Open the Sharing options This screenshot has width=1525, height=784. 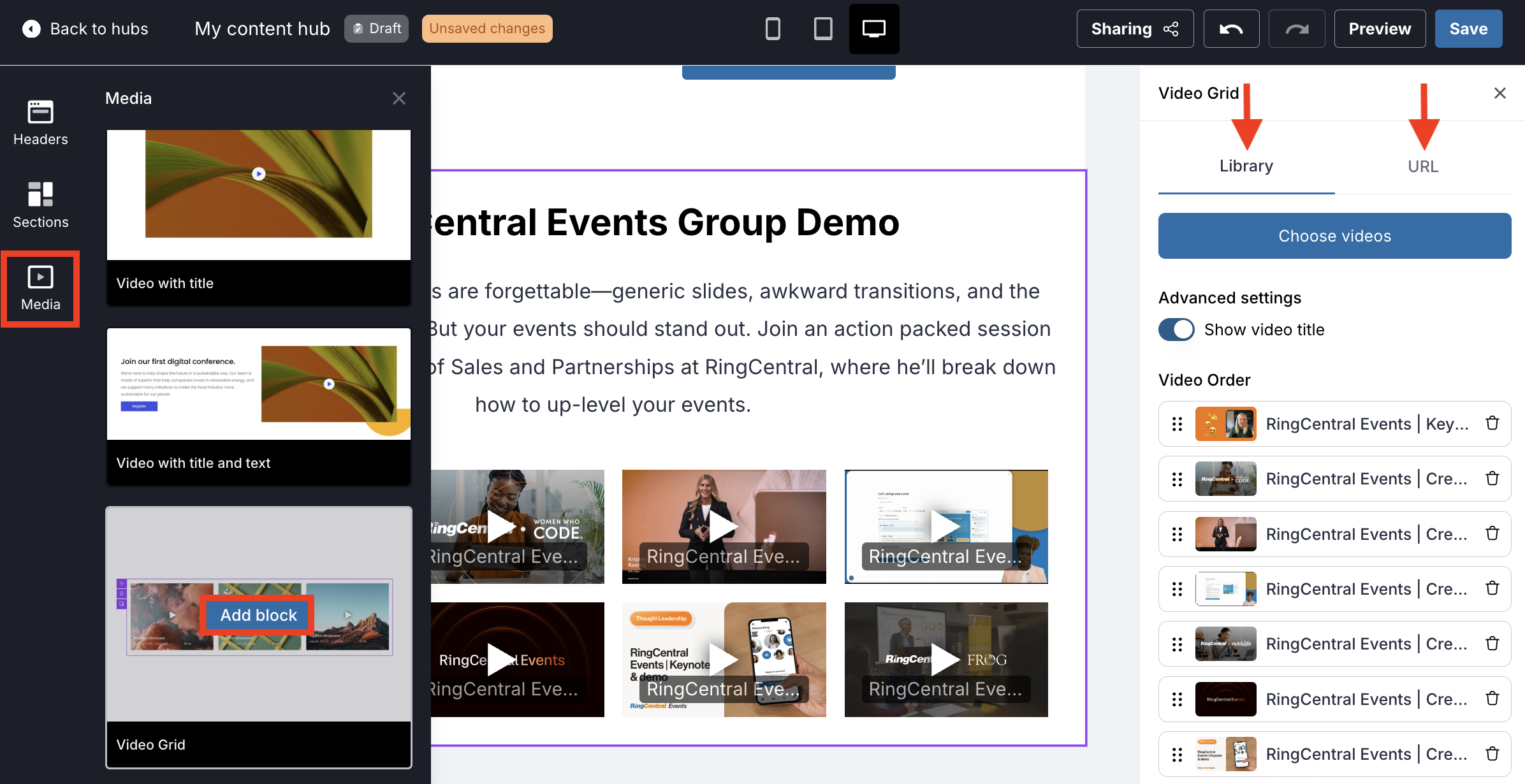tap(1135, 29)
